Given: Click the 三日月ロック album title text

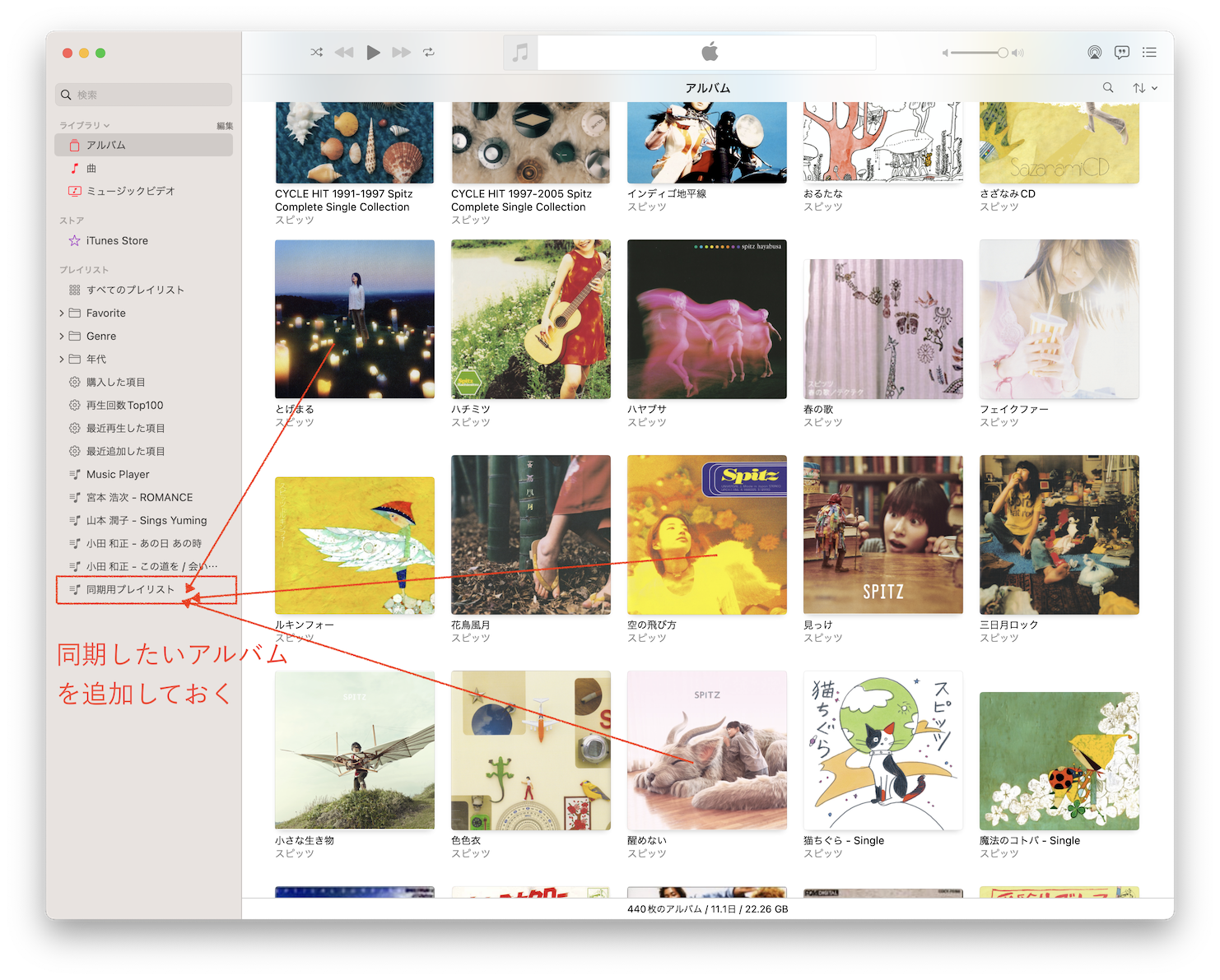Looking at the screenshot, I should pyautogui.click(x=1009, y=625).
